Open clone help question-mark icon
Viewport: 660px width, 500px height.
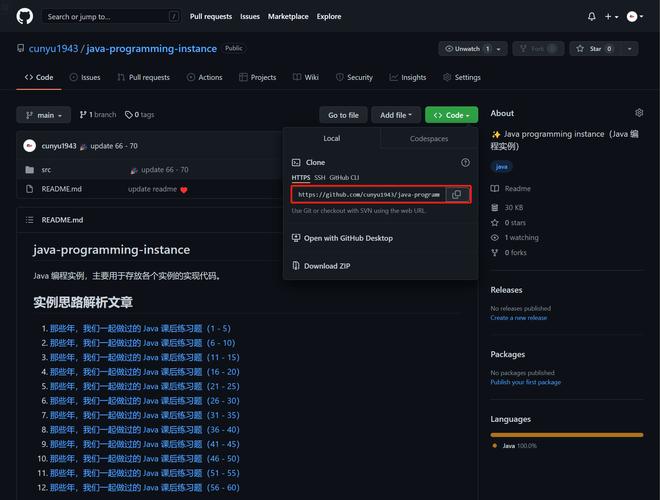click(x=465, y=162)
